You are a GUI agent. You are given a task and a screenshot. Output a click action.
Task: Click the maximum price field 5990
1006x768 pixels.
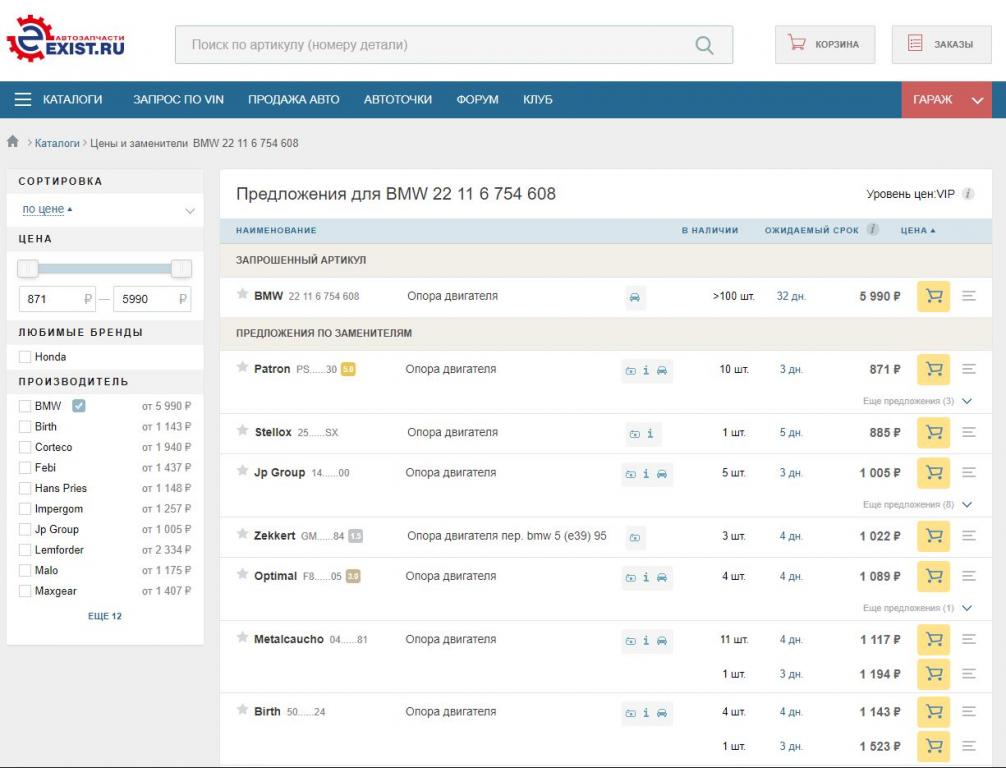152,299
